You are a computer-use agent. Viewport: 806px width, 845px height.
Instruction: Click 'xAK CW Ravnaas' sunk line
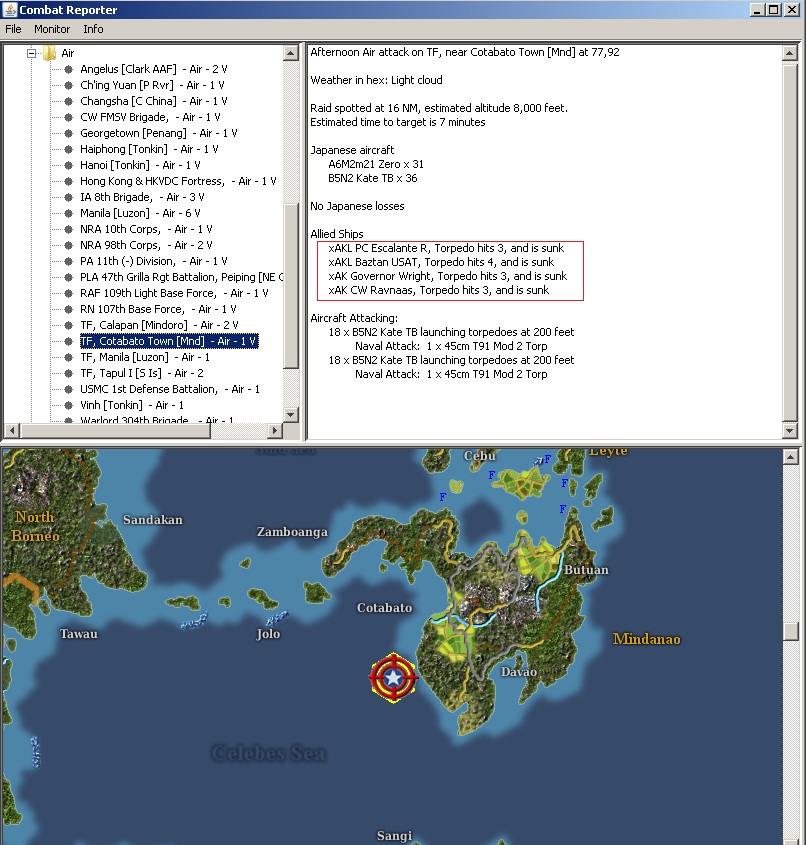pyautogui.click(x=439, y=290)
